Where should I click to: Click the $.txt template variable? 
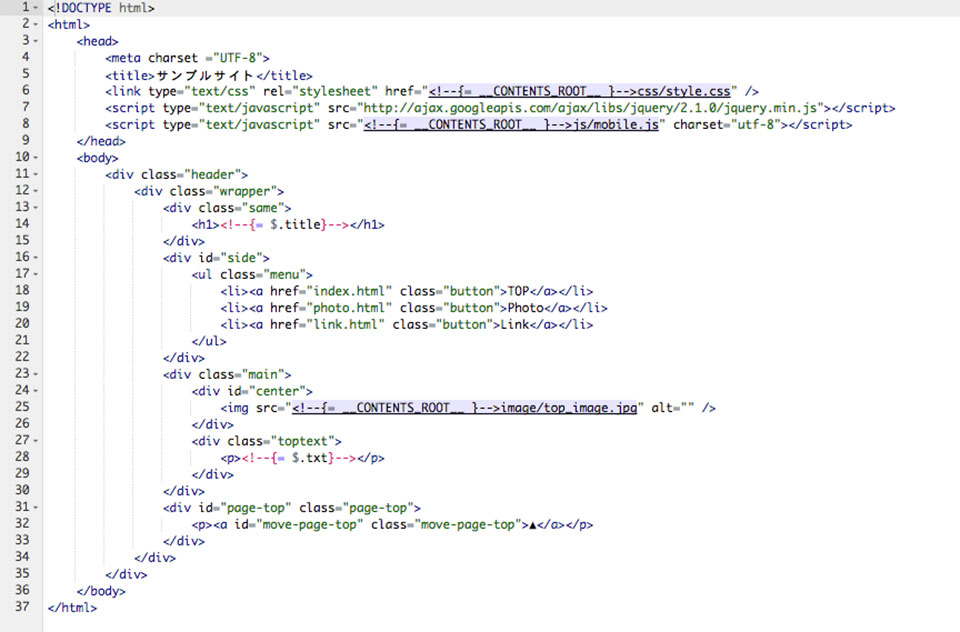310,458
